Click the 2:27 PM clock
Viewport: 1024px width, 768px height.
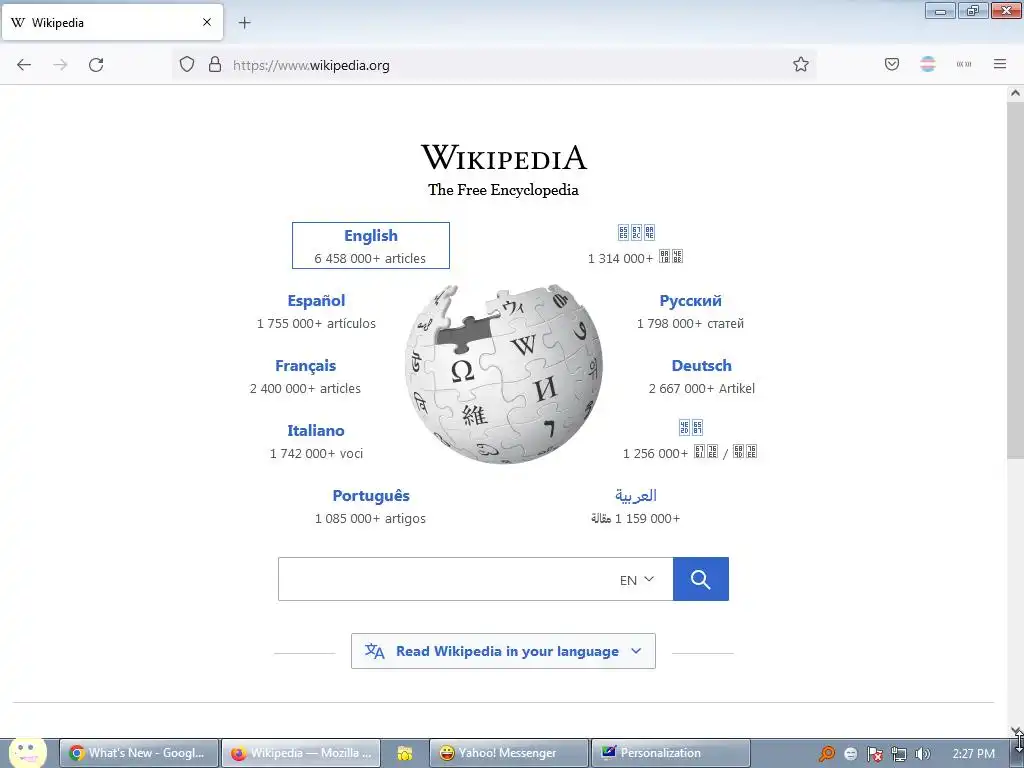pyautogui.click(x=974, y=754)
